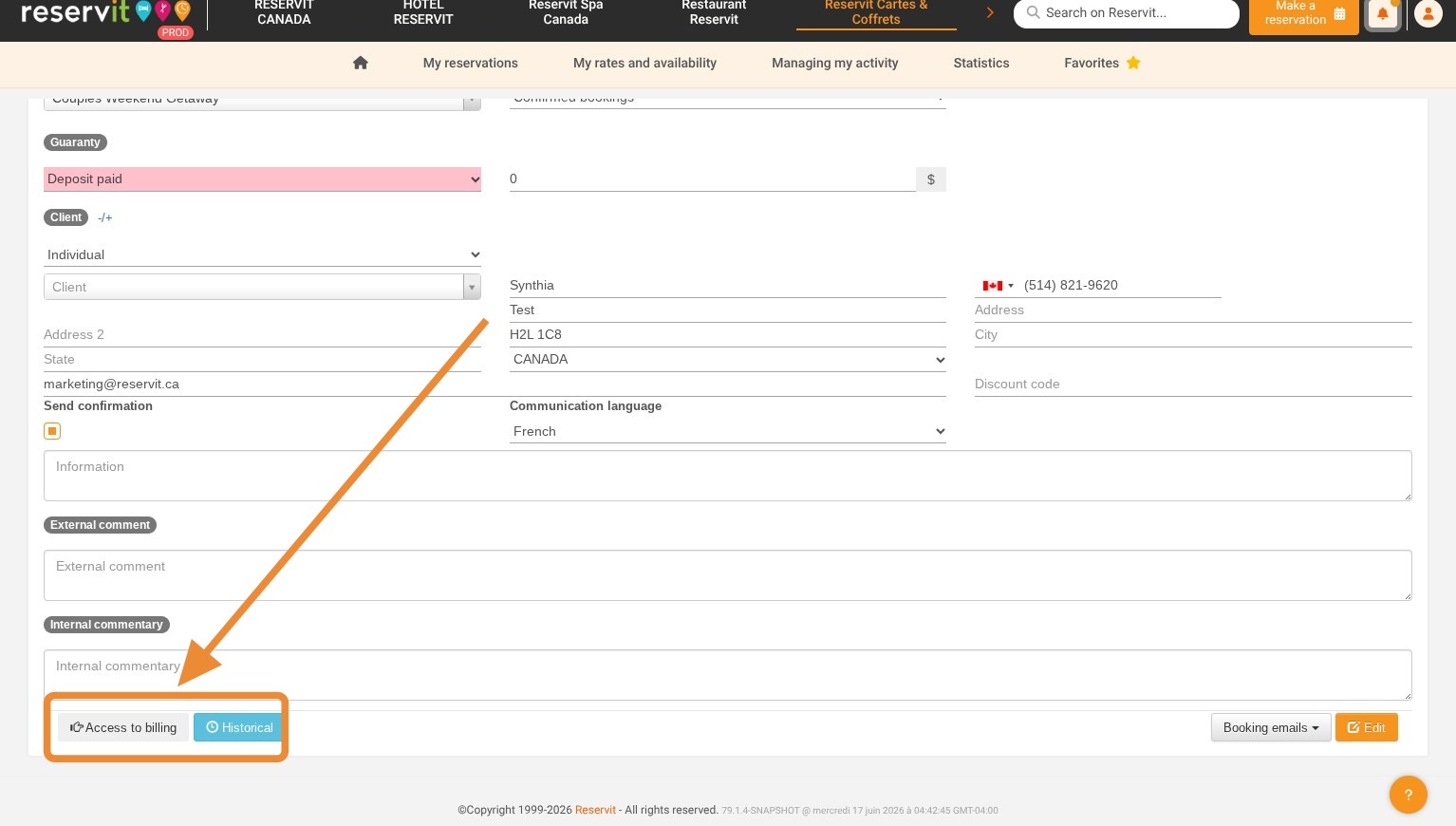
Task: Open the Individual client type dropdown
Action: click(x=262, y=254)
